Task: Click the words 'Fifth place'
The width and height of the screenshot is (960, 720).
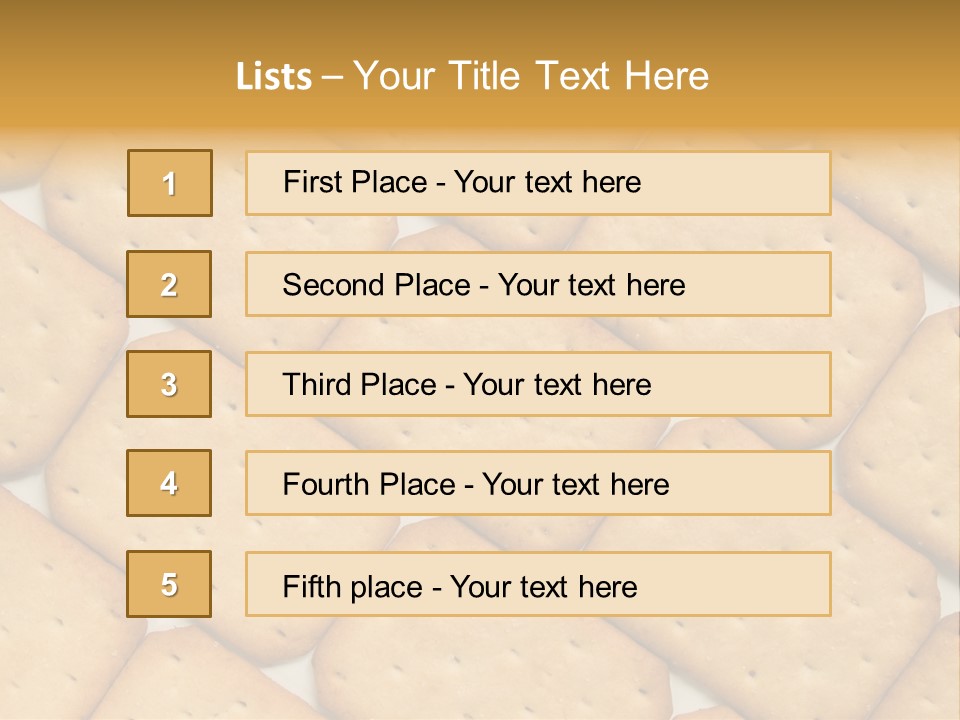Action: click(353, 587)
